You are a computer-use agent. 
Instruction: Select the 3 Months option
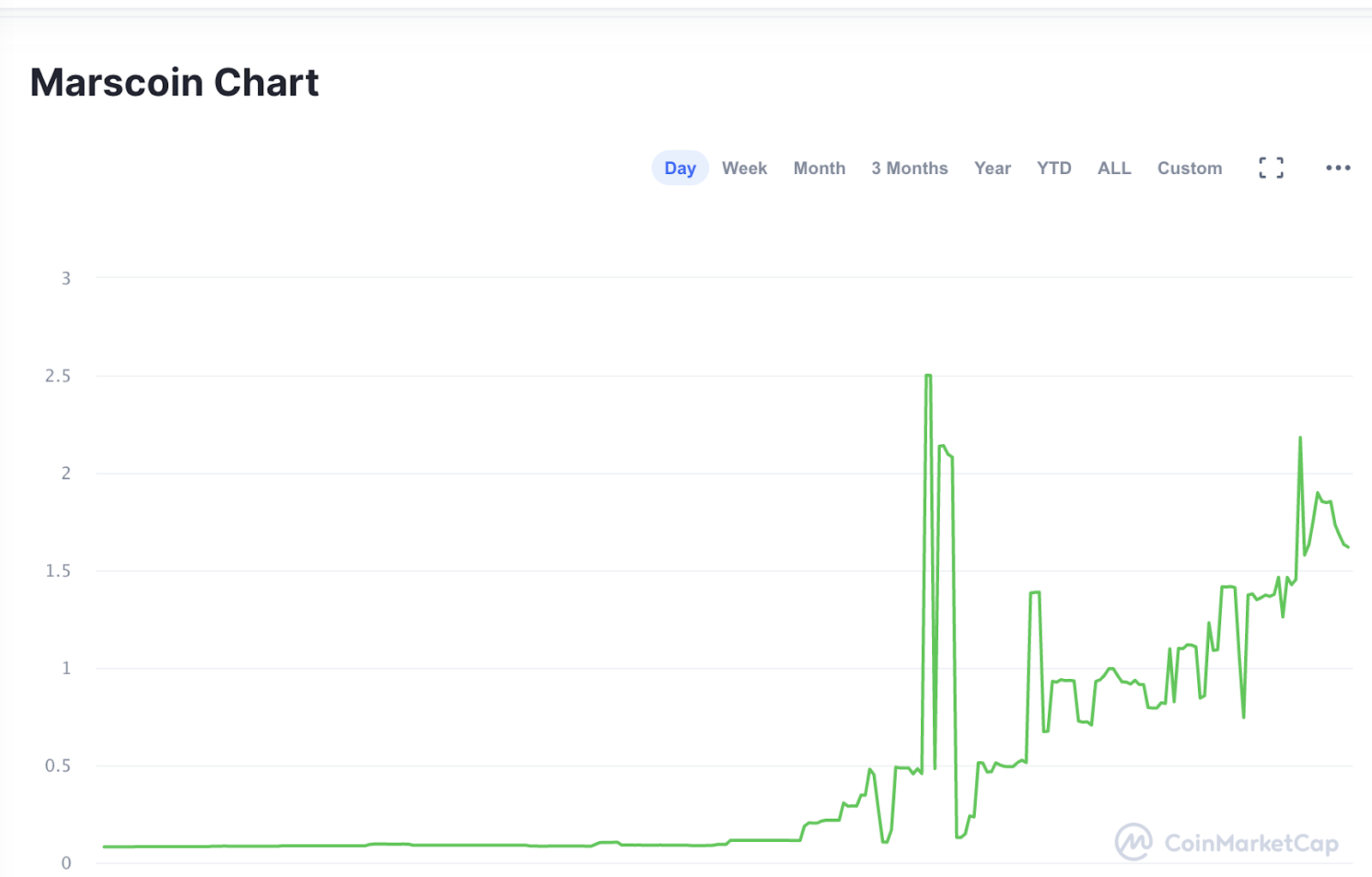pos(909,168)
